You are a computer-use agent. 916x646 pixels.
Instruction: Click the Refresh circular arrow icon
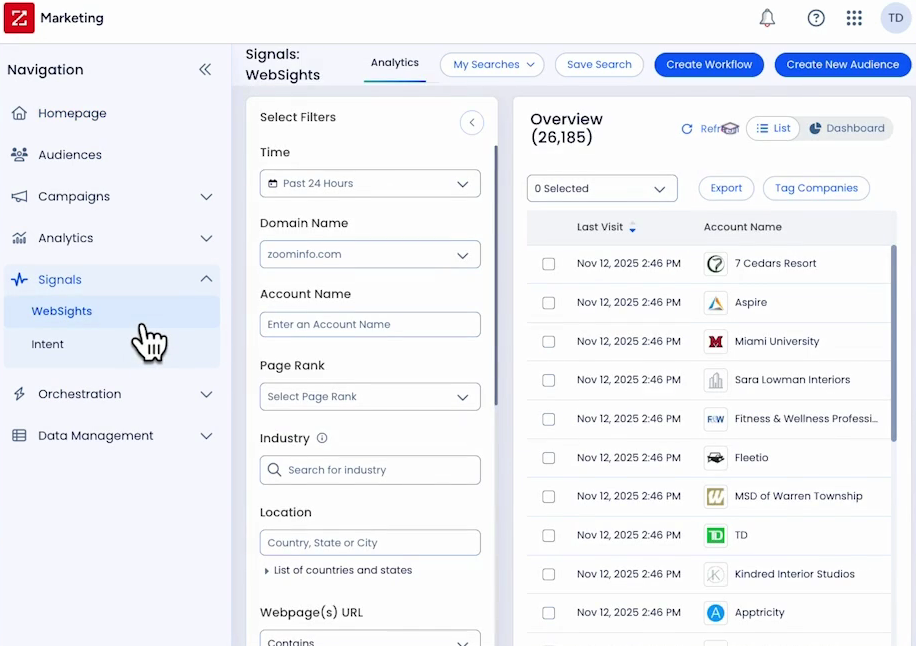click(x=687, y=128)
